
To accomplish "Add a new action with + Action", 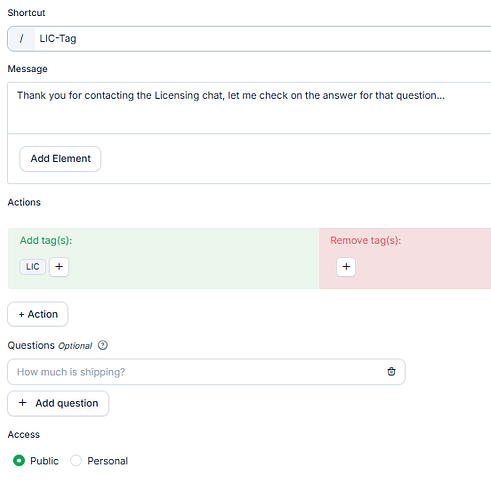I will pyautogui.click(x=38, y=314).
